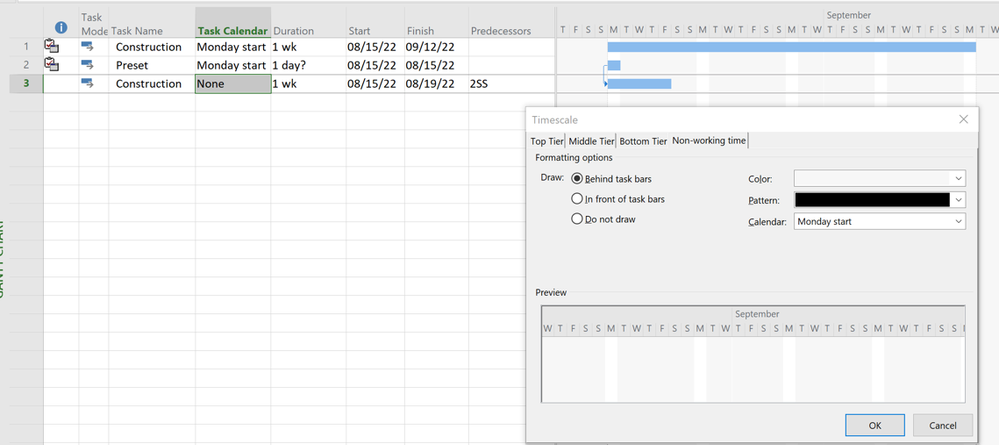Click the 09/12/22 finish date cell
The height and width of the screenshot is (445, 999).
click(x=436, y=47)
